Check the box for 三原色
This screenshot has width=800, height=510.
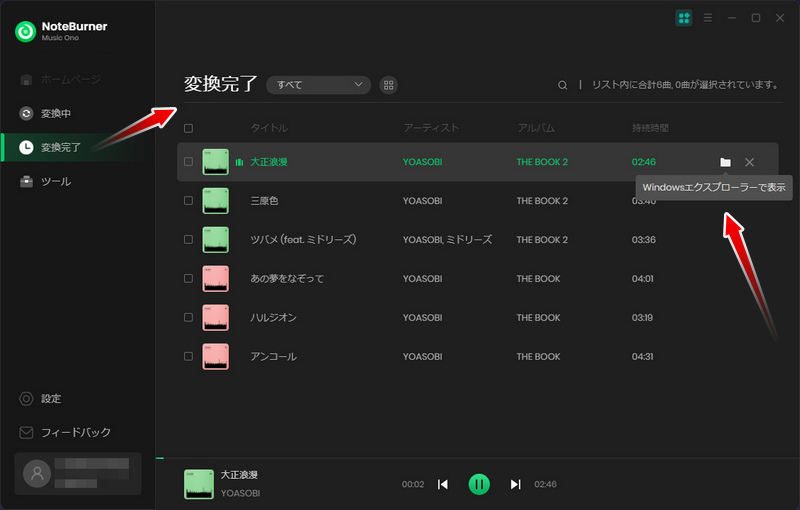tap(188, 200)
